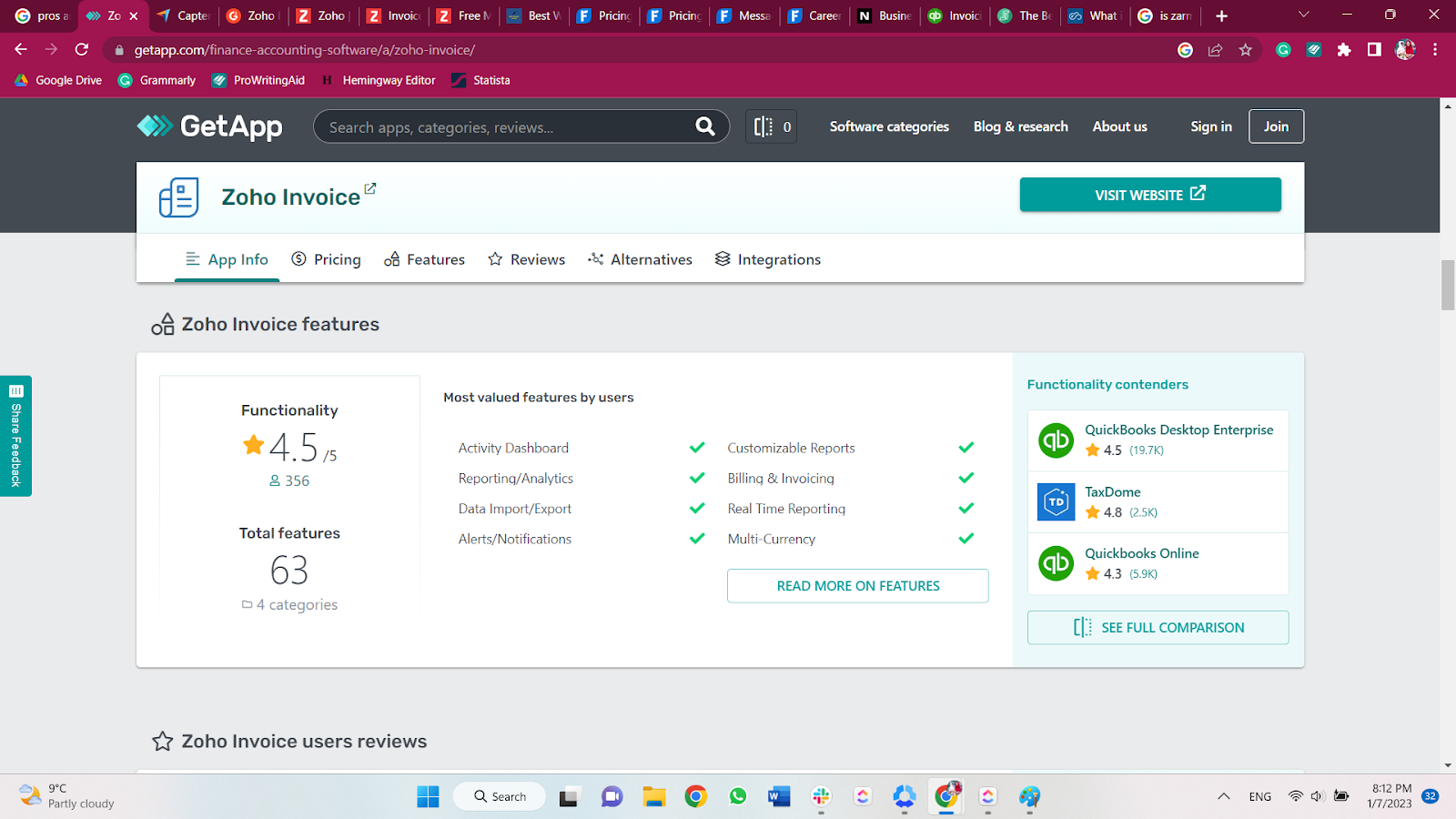
Task: Show hidden system tray icons
Action: coord(1224,796)
